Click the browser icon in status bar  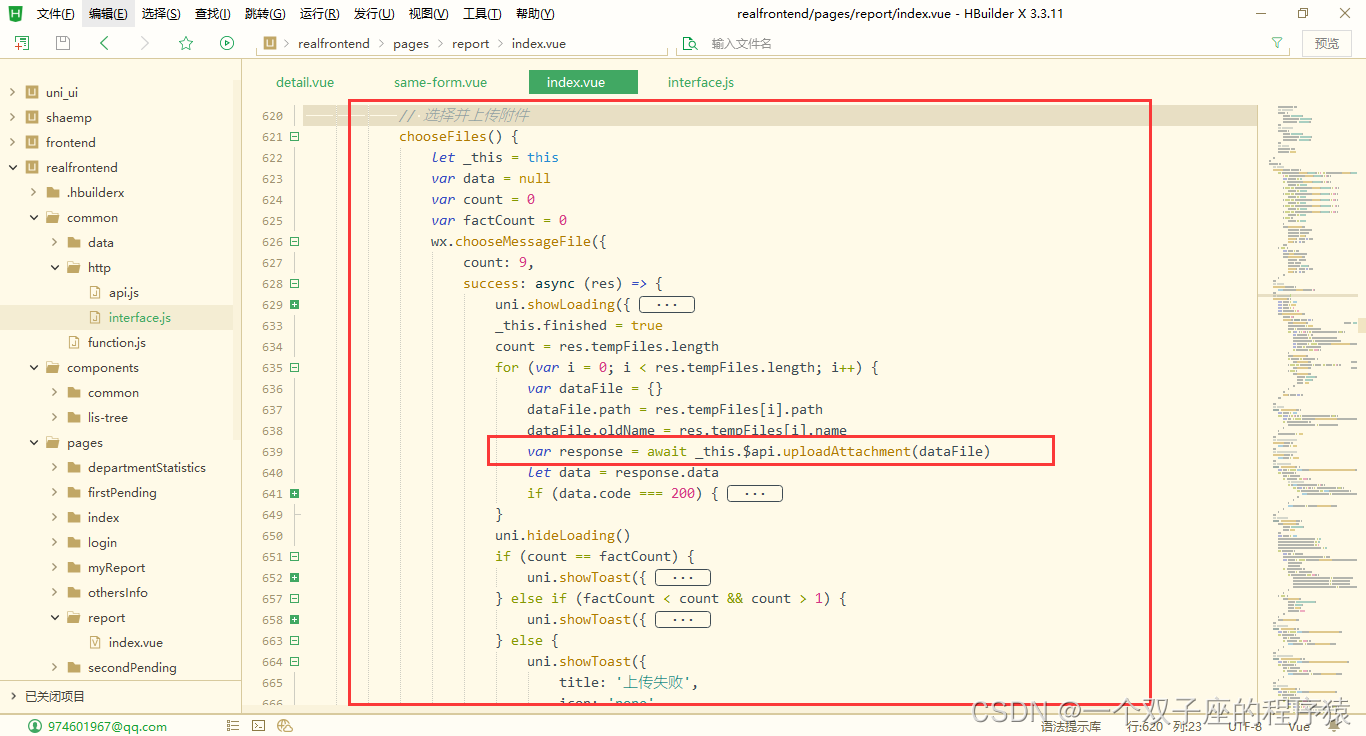pyautogui.click(x=285, y=726)
